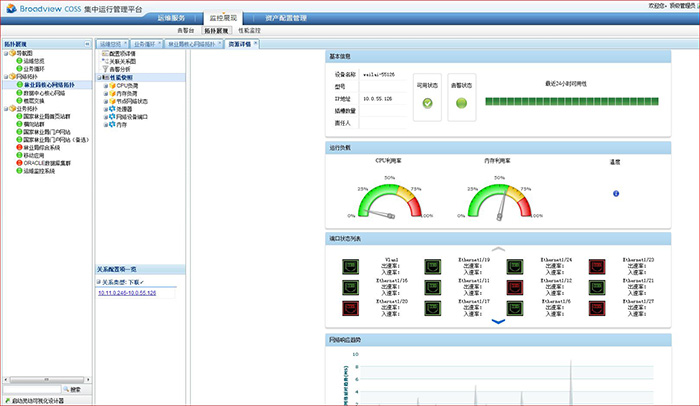Expand the 网络设备端口 tree node
Viewport: 700px width, 406px height.
[105, 117]
